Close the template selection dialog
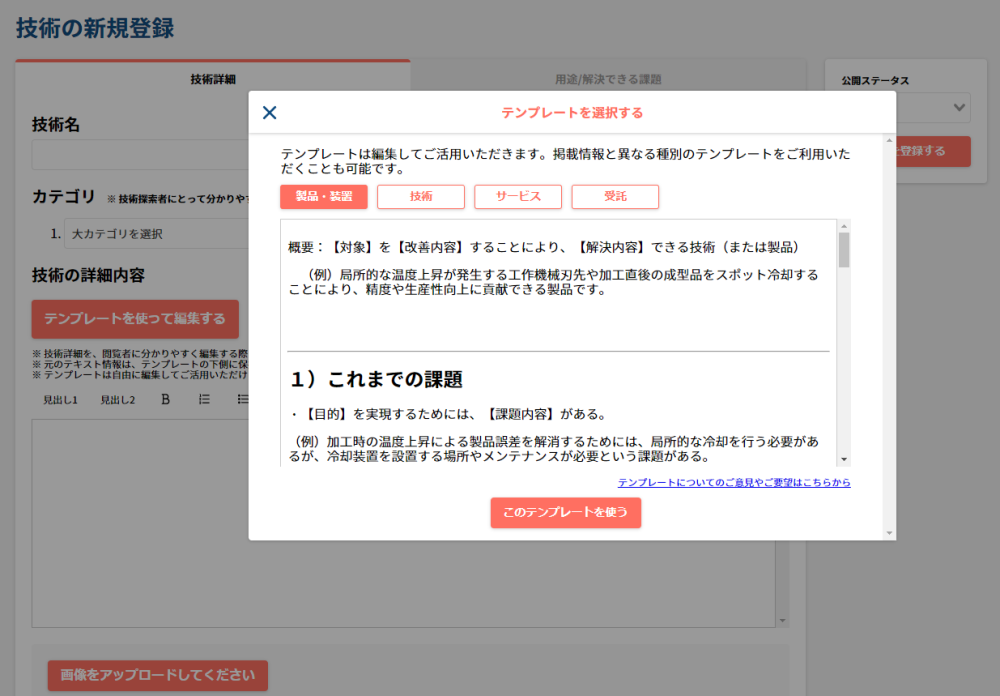The image size is (1000, 696). coord(269,112)
